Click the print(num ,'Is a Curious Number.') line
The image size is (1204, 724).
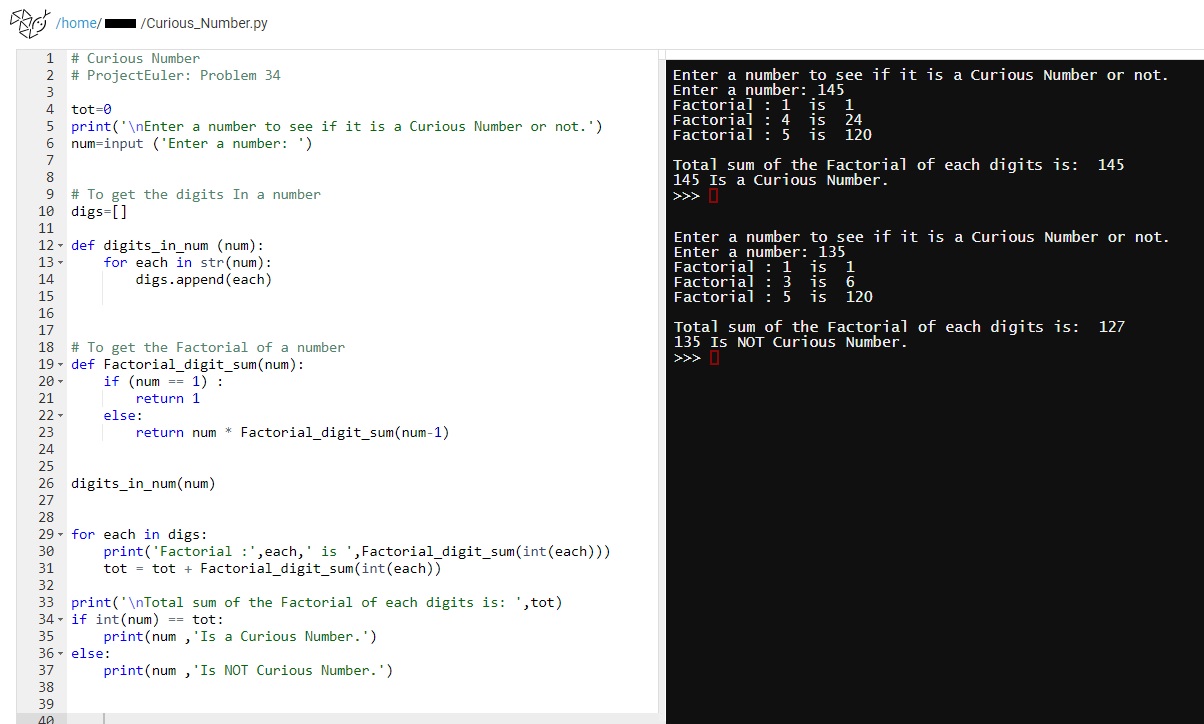[x=240, y=636]
